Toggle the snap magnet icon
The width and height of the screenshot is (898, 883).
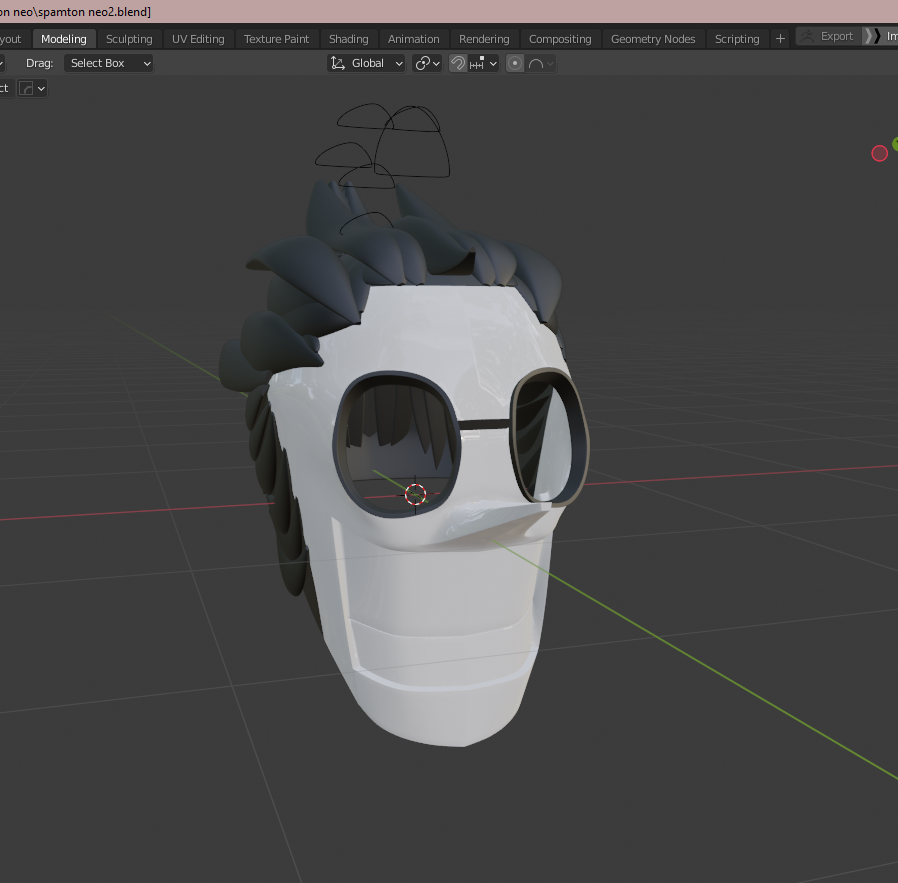458,63
